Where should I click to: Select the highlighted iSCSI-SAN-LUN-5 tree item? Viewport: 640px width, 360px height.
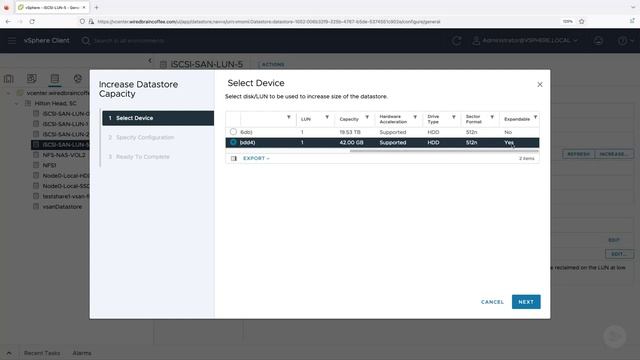pos(60,144)
